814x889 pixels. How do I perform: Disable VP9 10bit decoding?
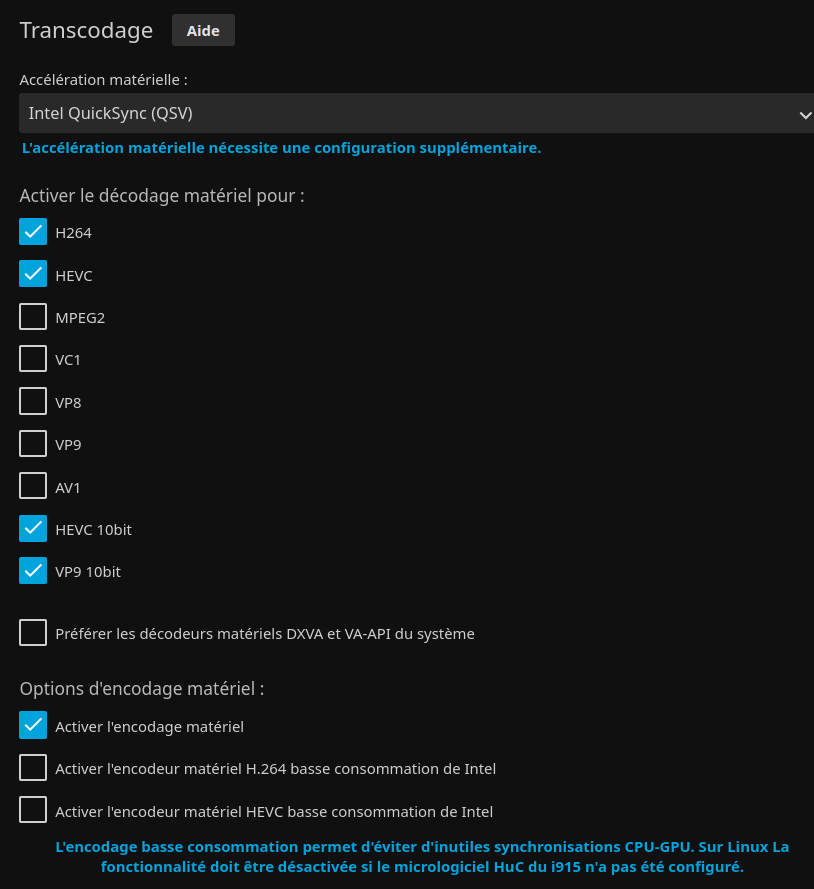33,571
